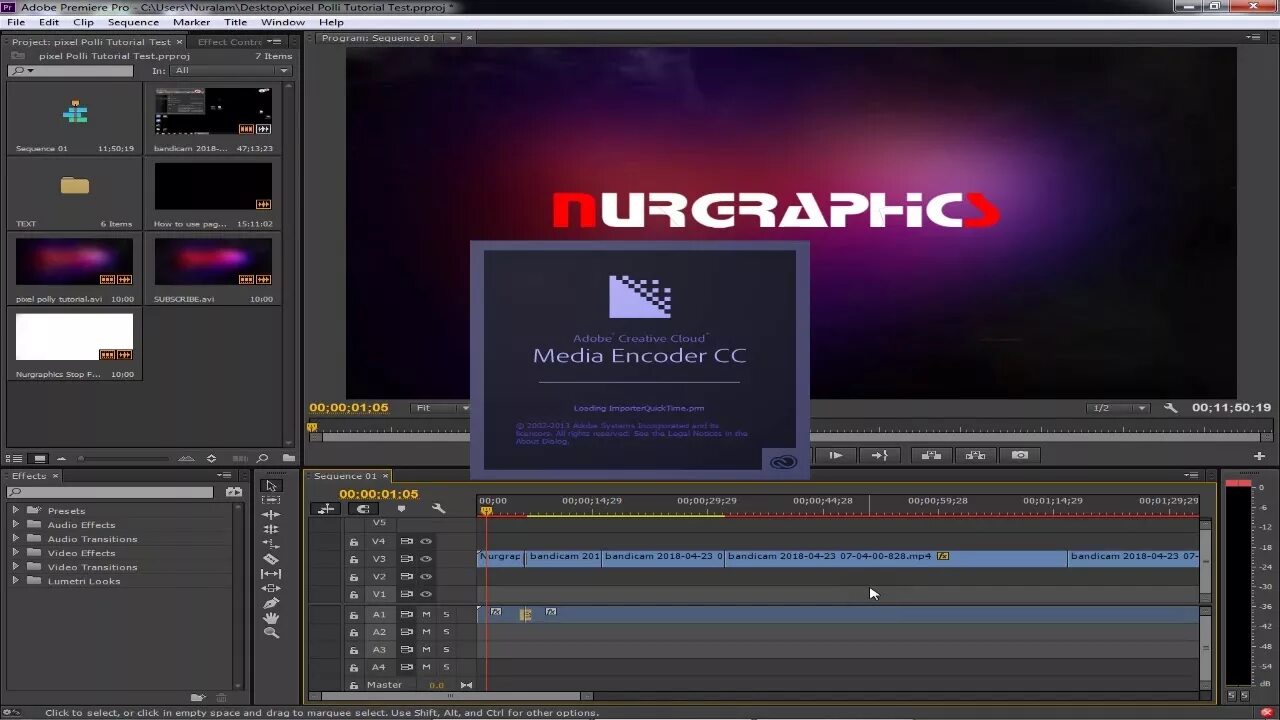The height and width of the screenshot is (720, 1280).
Task: Select the Zoom tool magnifier
Action: tap(271, 633)
